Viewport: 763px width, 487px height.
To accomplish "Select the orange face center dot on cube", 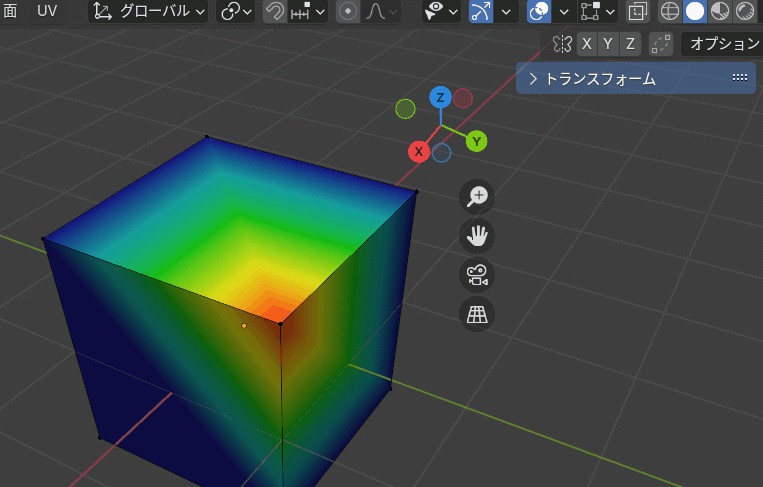I will point(244,325).
